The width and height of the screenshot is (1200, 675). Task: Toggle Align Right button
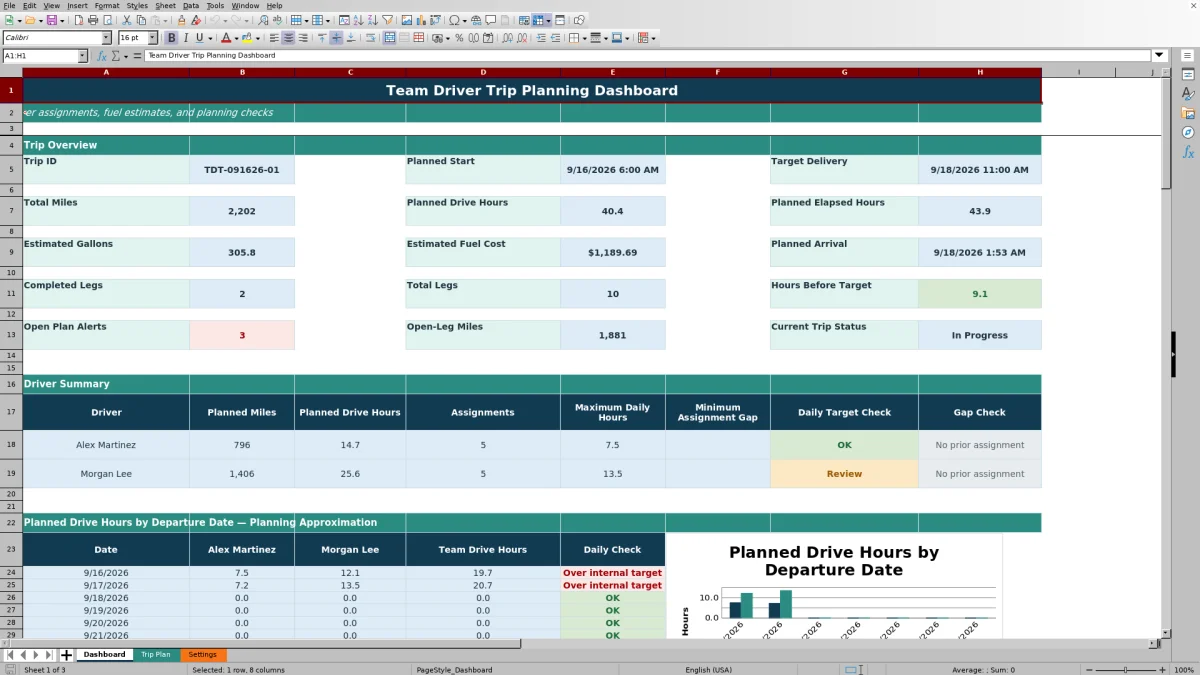point(303,38)
